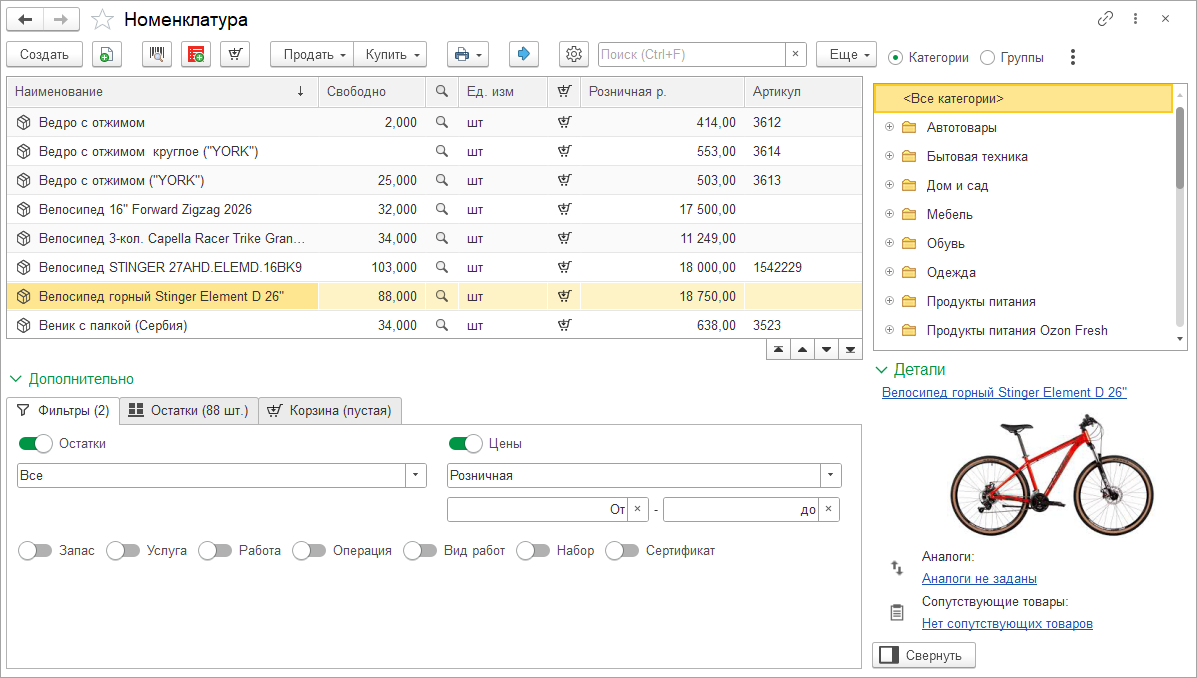
Task: Click the create-copy document icon next to Создать
Action: 107,55
